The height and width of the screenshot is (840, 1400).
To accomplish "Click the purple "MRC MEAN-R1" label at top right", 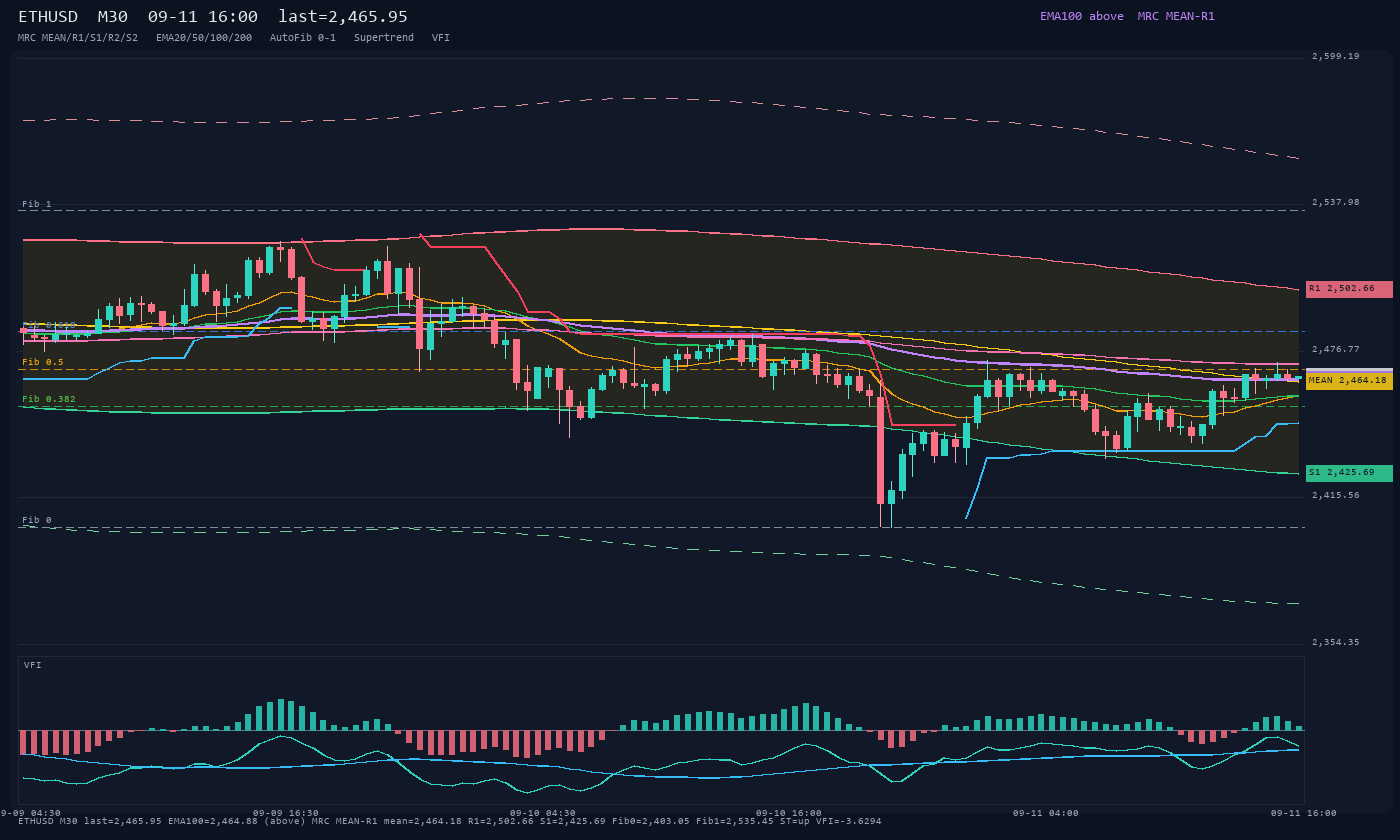I will (1176, 16).
